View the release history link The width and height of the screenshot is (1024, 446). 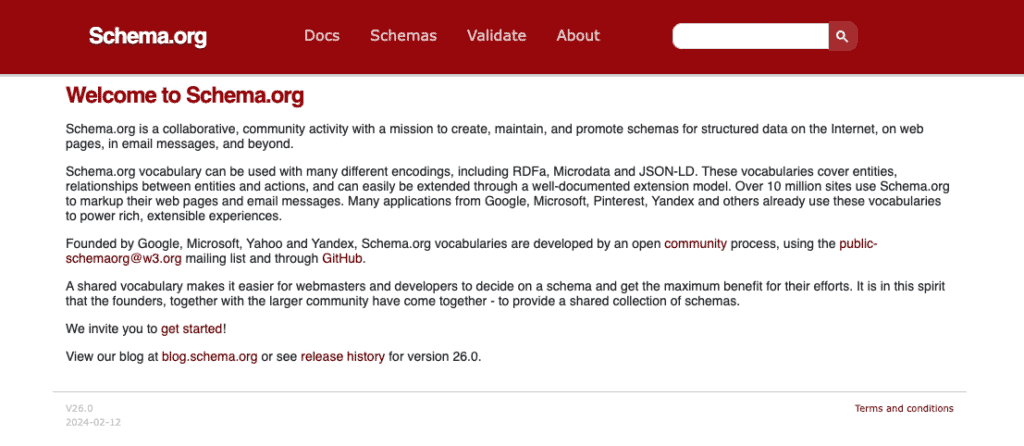342,357
